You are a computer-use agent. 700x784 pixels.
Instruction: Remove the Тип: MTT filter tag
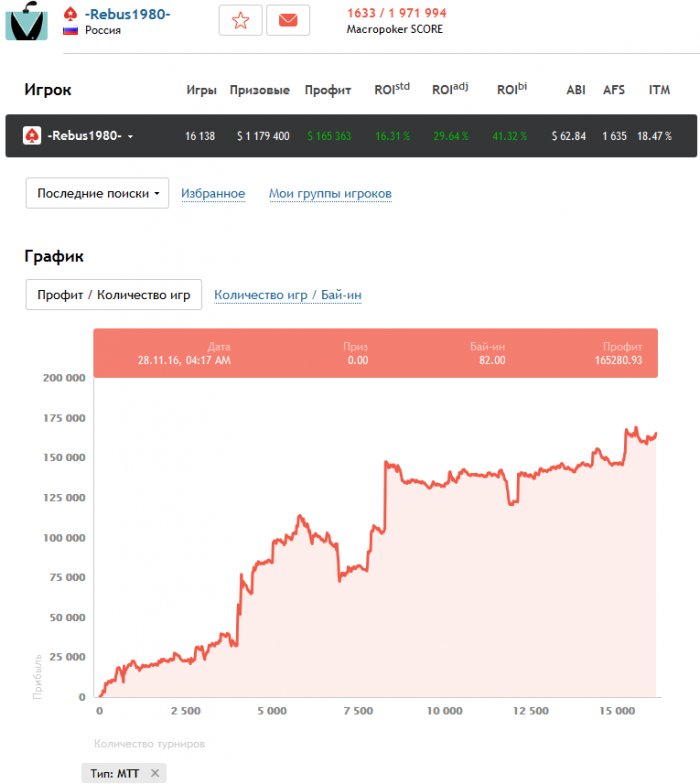click(x=155, y=773)
